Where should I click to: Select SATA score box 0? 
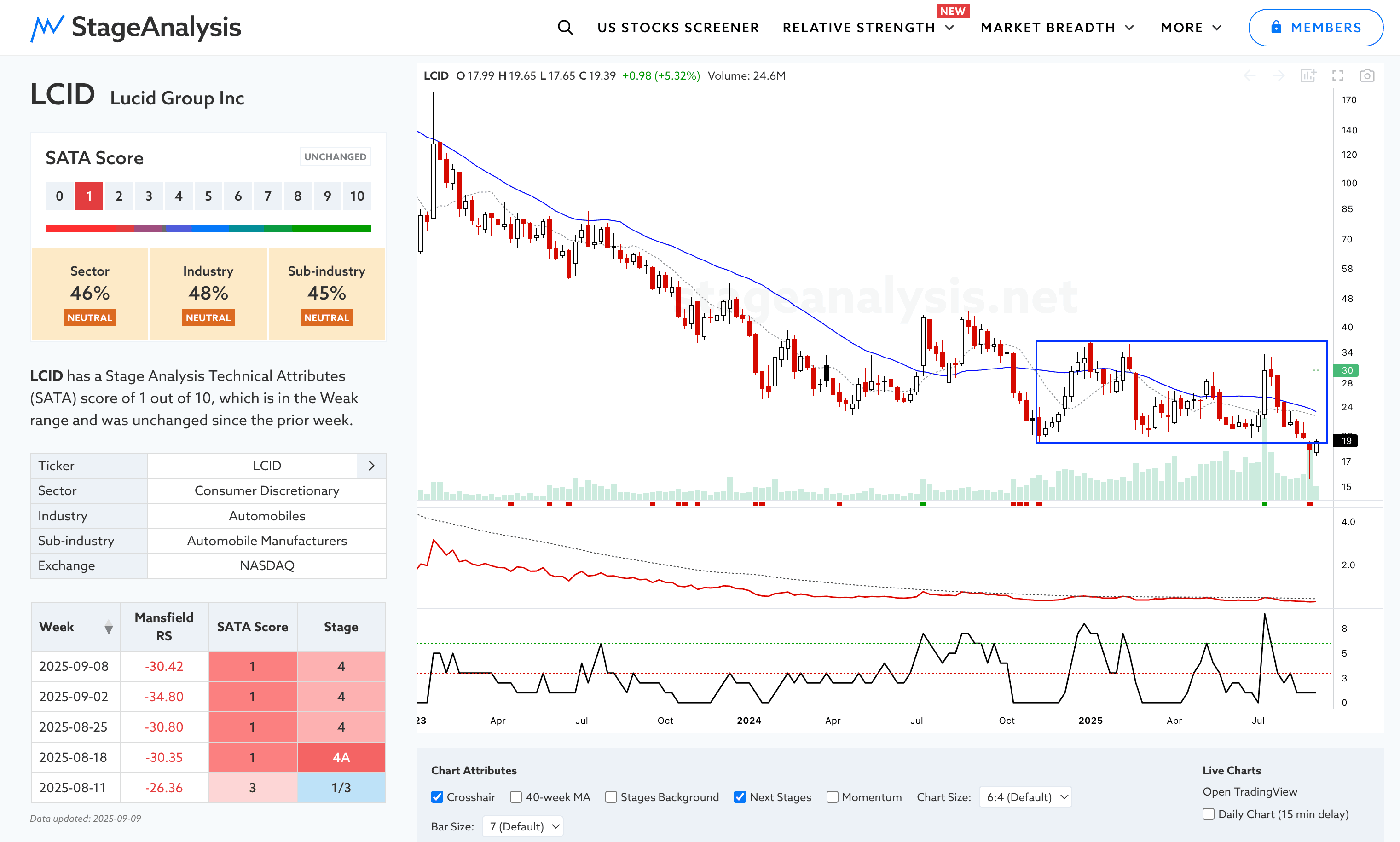(59, 196)
